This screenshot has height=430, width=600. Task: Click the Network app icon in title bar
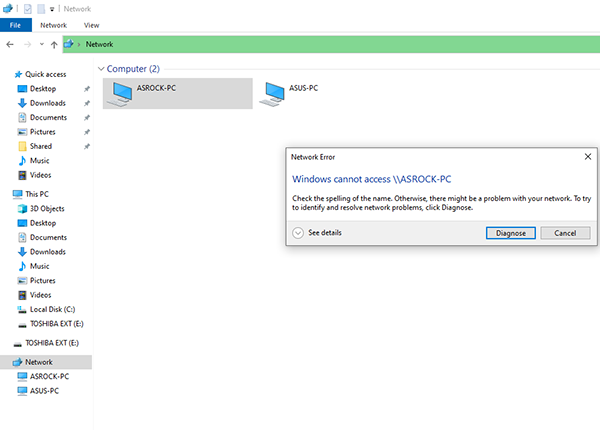tap(8, 8)
